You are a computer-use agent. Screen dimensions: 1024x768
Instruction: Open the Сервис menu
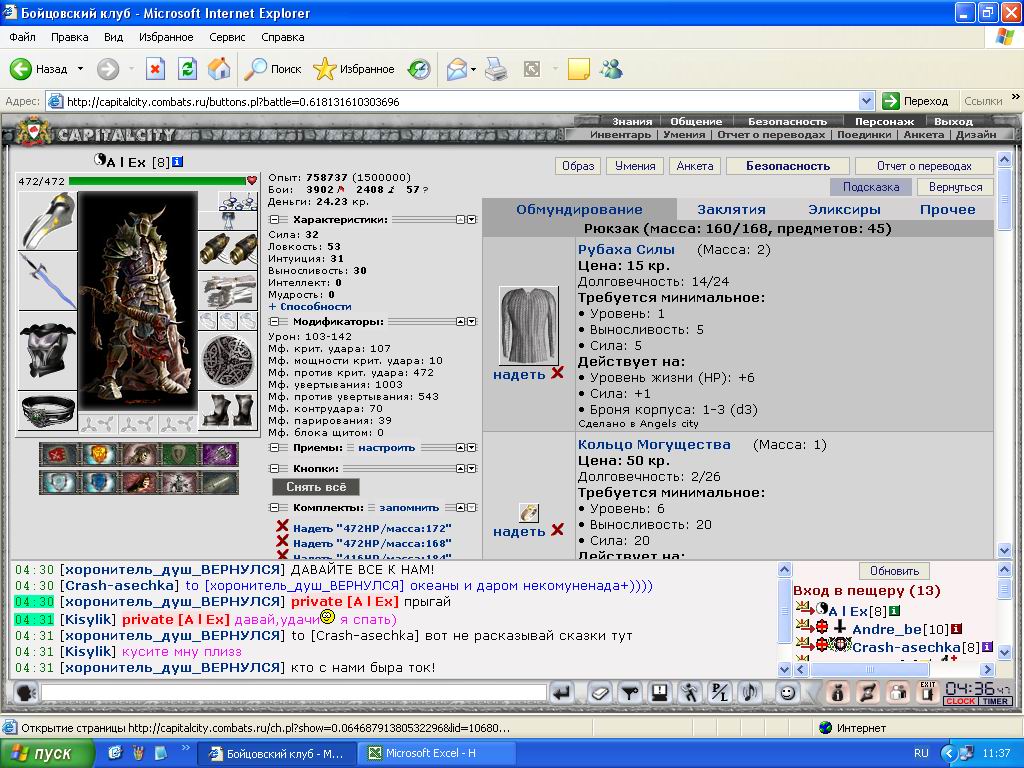pyautogui.click(x=227, y=37)
